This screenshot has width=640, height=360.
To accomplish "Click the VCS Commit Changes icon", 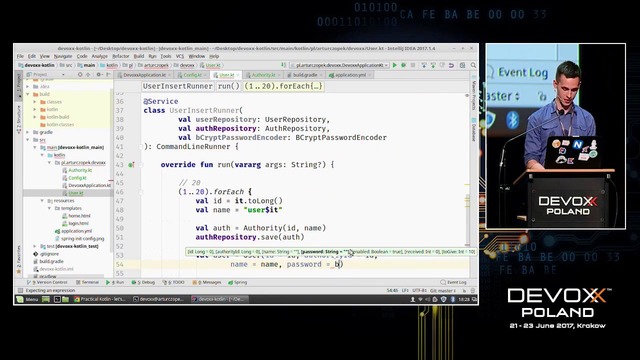I will (x=433, y=65).
